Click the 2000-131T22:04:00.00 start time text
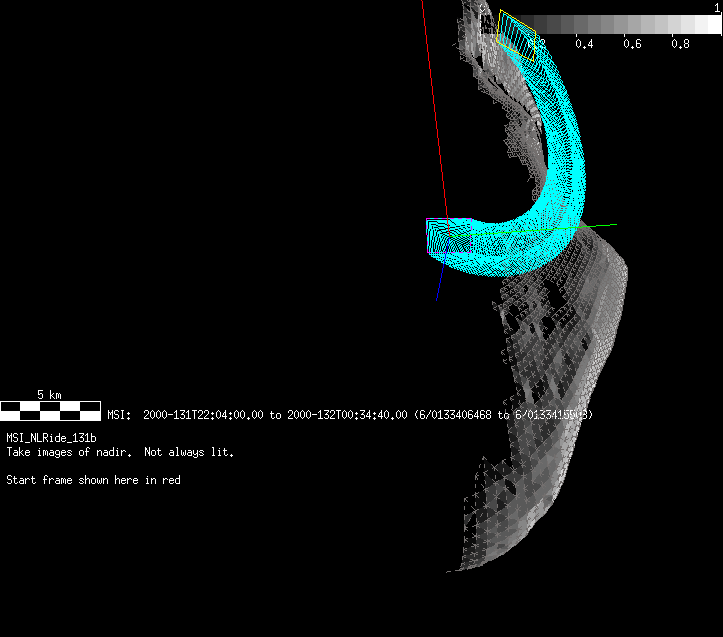 (204, 414)
